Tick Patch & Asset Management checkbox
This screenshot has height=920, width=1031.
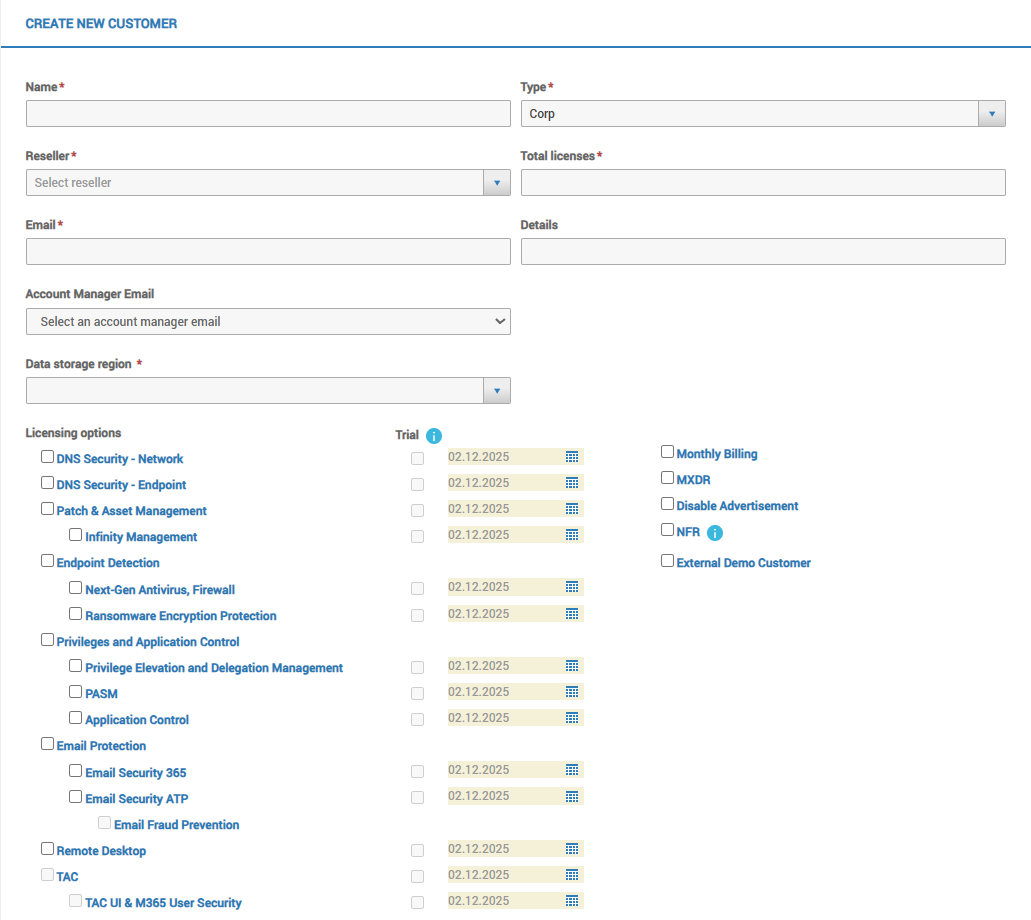point(47,508)
